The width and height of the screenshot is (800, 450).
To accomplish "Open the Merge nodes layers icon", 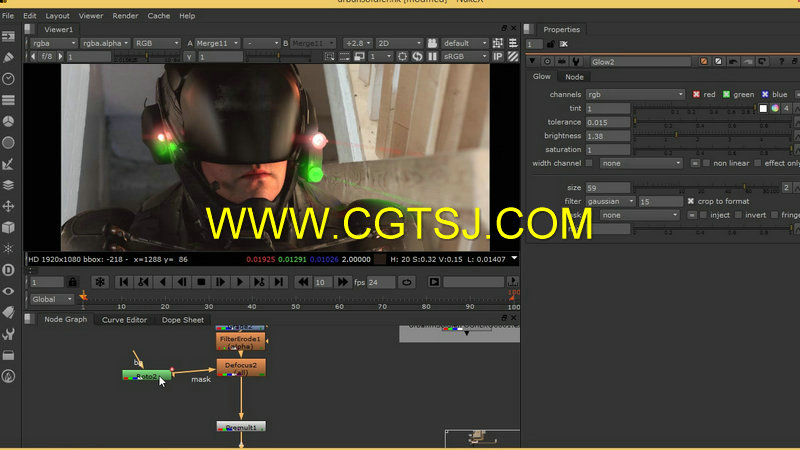I will click(8, 185).
